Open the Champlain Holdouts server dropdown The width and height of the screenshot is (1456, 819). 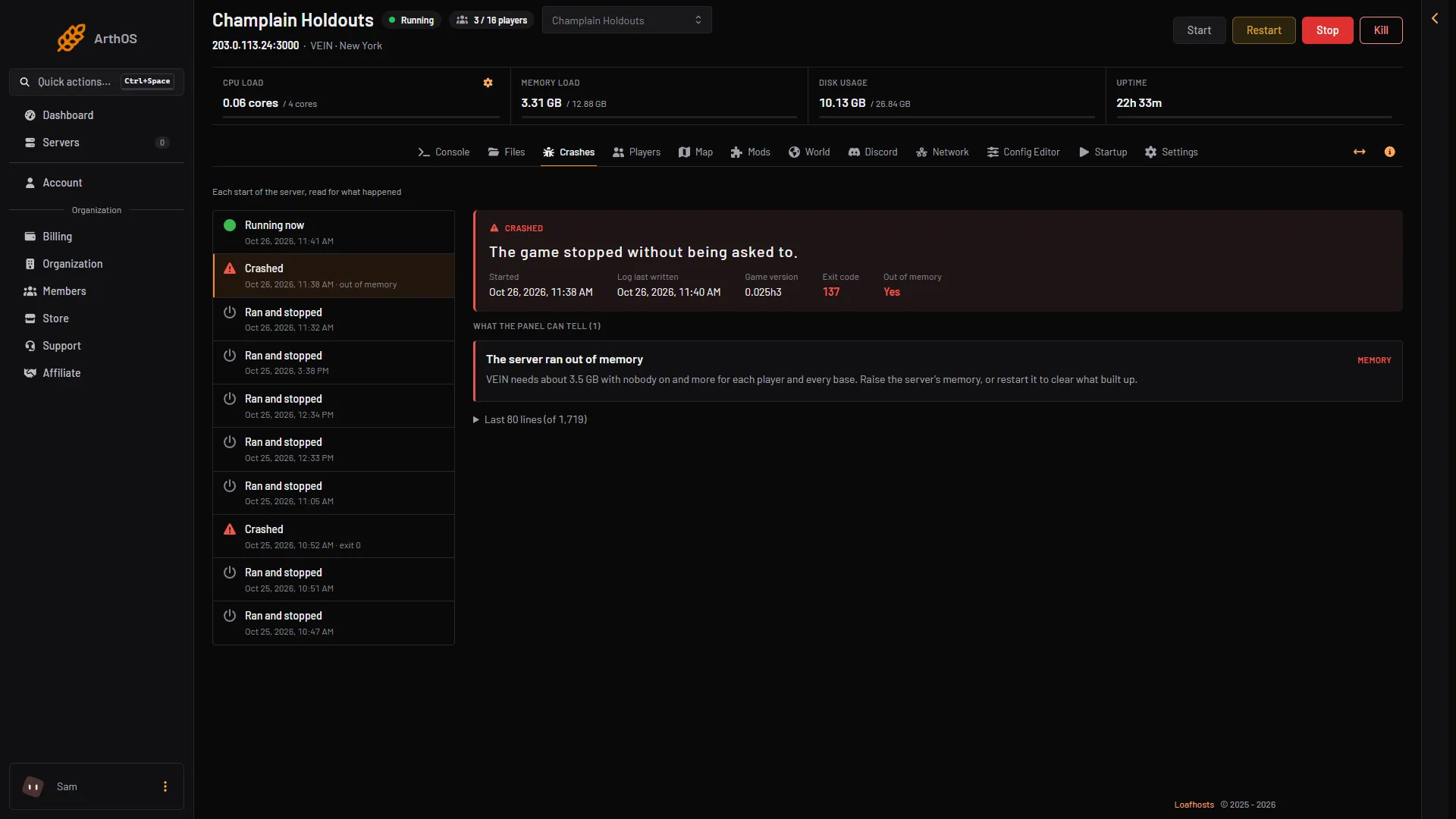coord(626,20)
